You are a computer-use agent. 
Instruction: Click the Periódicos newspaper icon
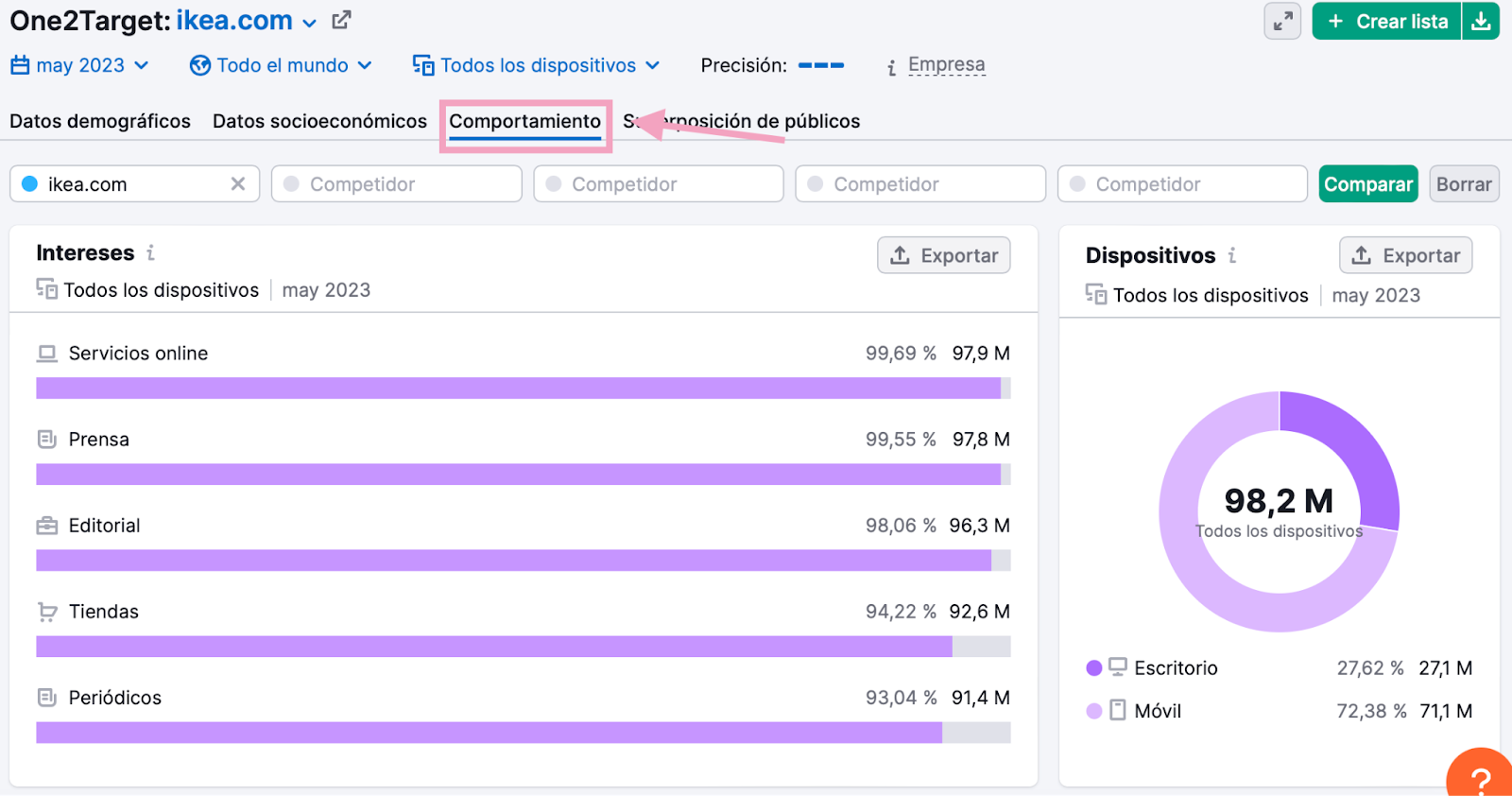tap(47, 698)
